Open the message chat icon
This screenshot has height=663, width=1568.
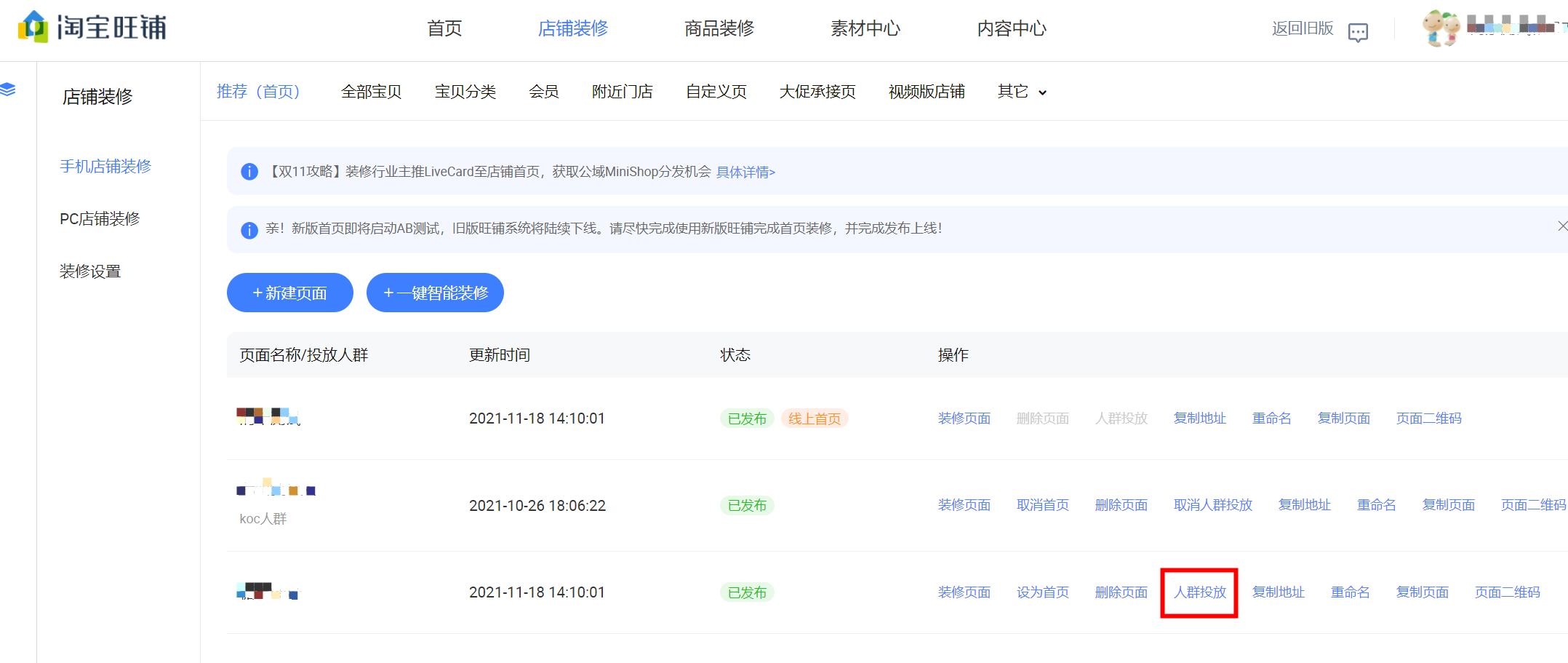pyautogui.click(x=1358, y=33)
